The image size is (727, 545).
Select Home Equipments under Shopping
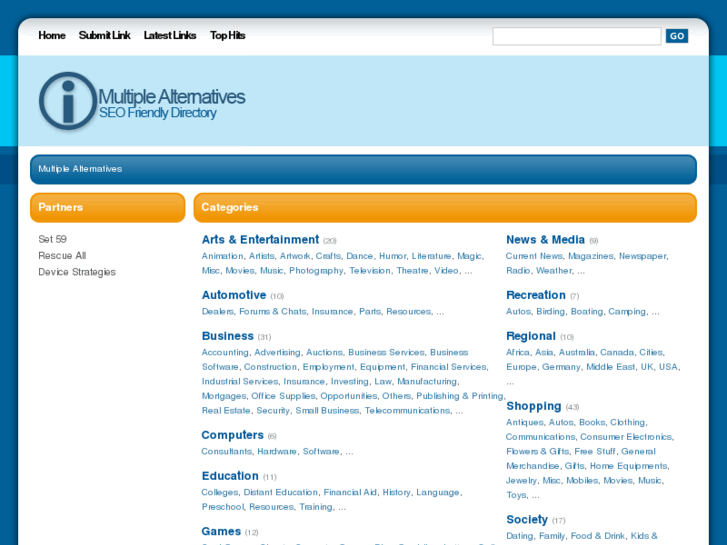[628, 466]
